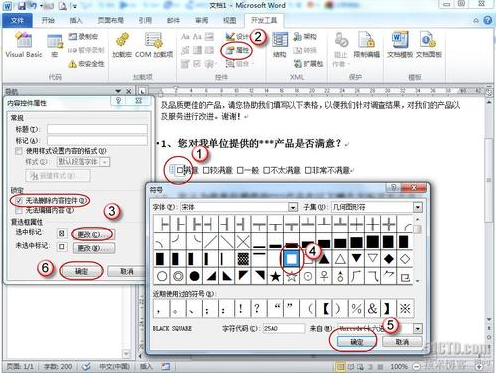Viewport: 496px width, 373px height.
Task: Check the 一般 checkbox in document
Action: point(240,170)
